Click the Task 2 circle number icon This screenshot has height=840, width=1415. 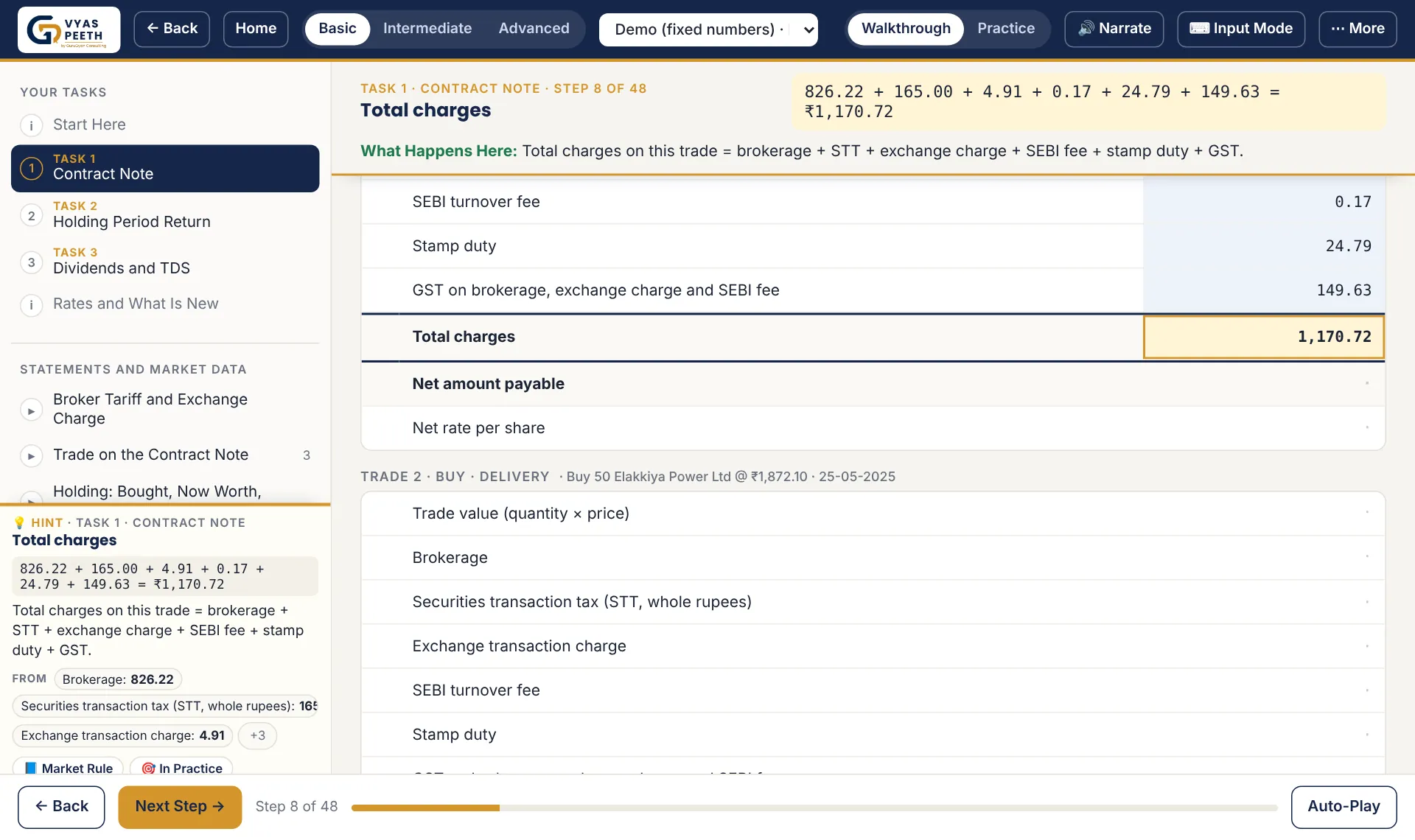(x=31, y=215)
